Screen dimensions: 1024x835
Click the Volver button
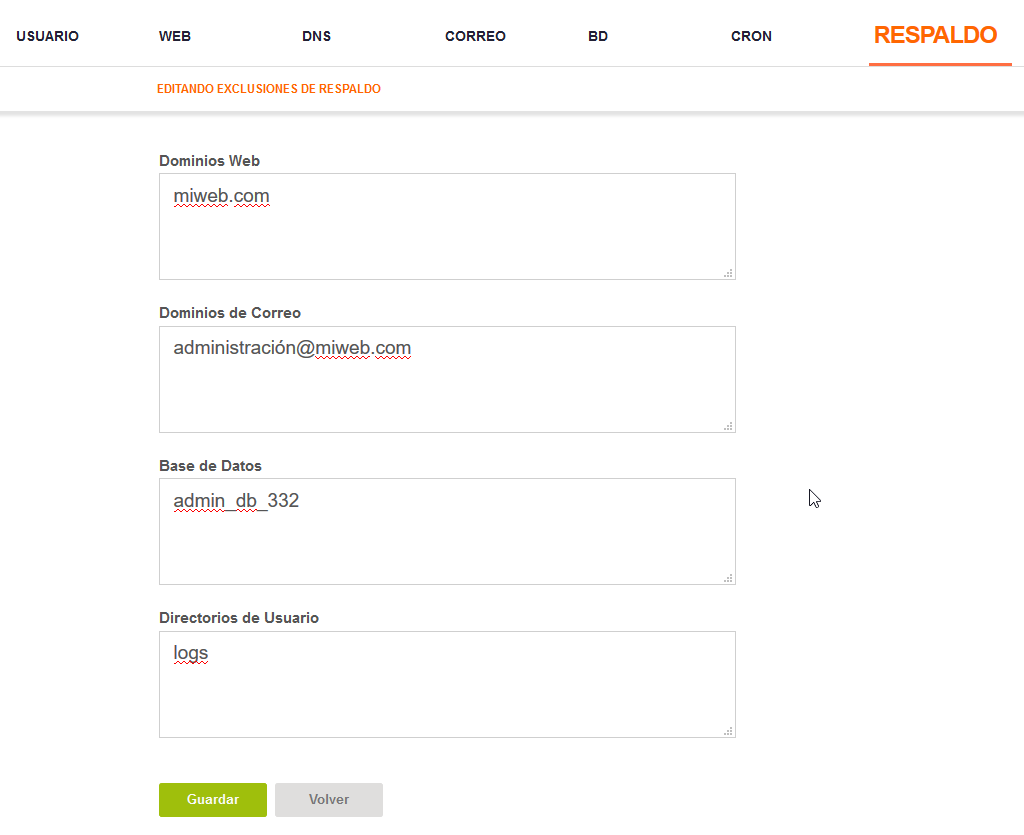328,800
